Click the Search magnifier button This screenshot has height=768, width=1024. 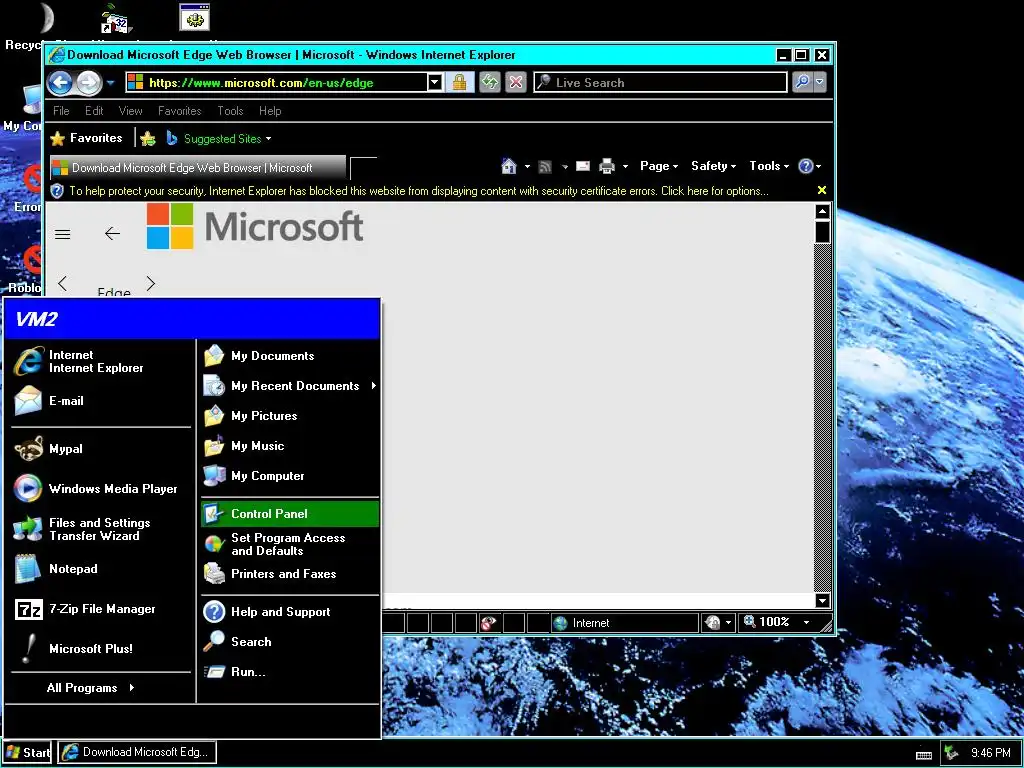pyautogui.click(x=802, y=82)
